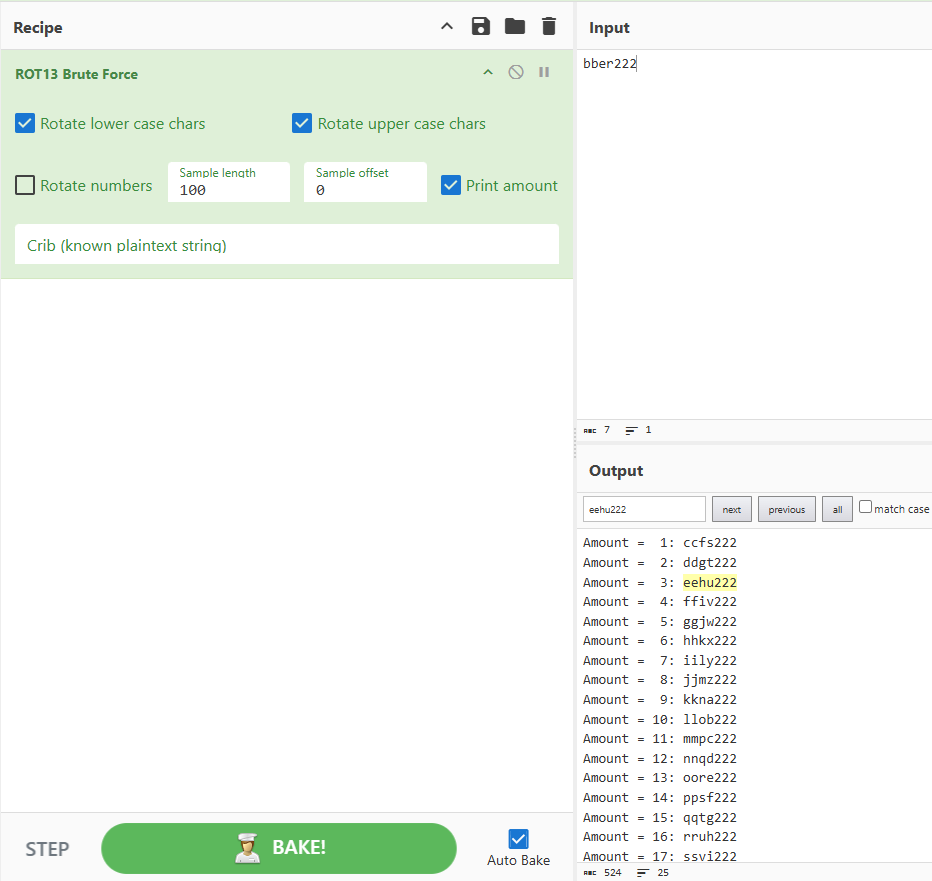Select output line Amount 16: rruh222

(x=659, y=836)
